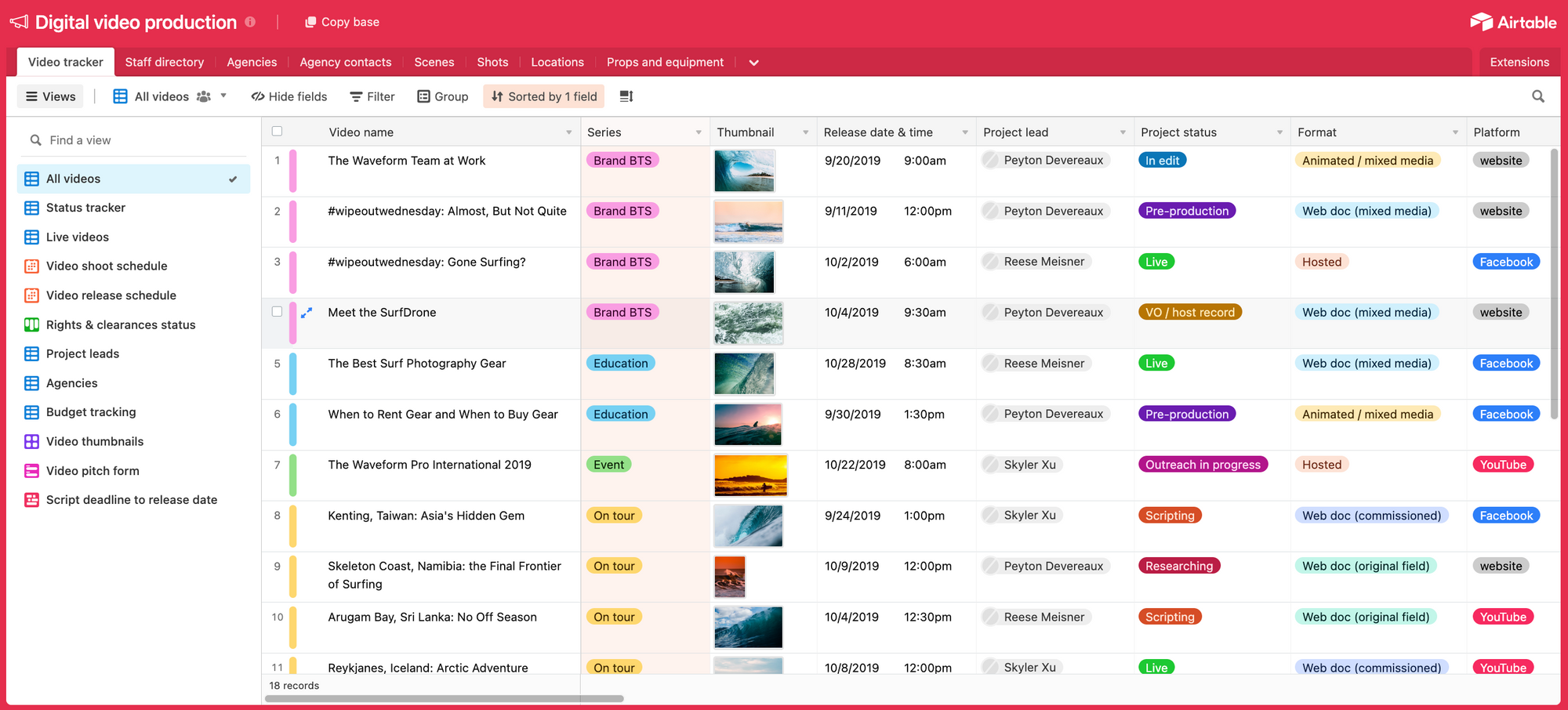1568x710 pixels.
Task: Open Extensions panel
Action: point(1519,62)
